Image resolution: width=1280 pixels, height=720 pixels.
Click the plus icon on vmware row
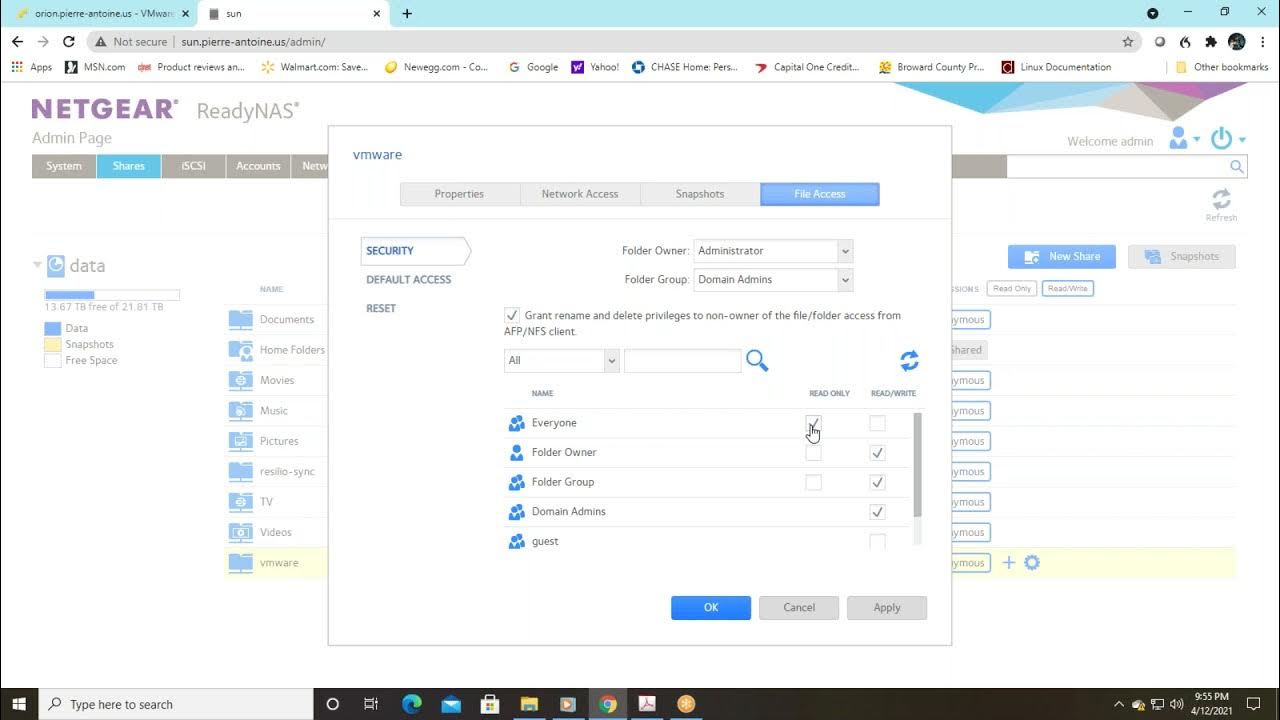pos(1009,563)
